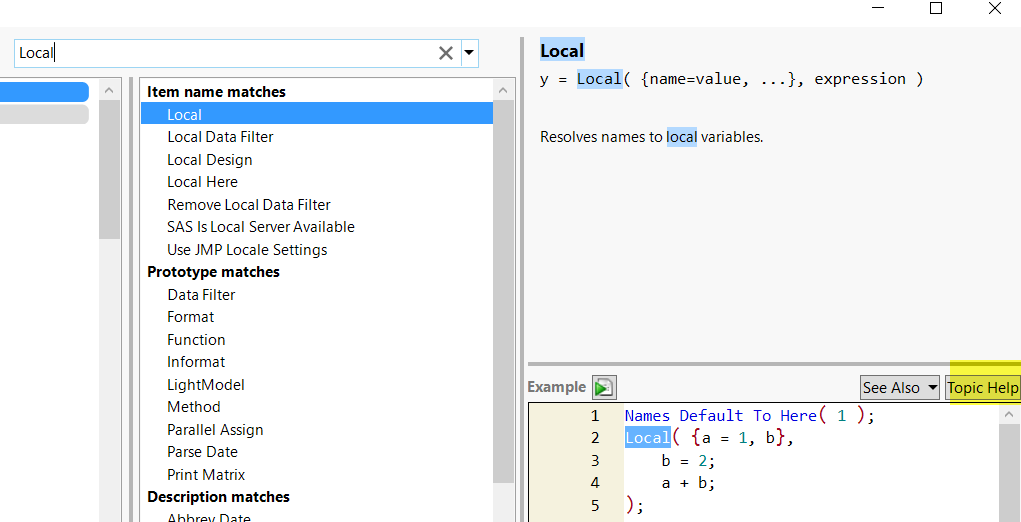The image size is (1021, 522).
Task: Click the Topic Help button
Action: (x=982, y=387)
